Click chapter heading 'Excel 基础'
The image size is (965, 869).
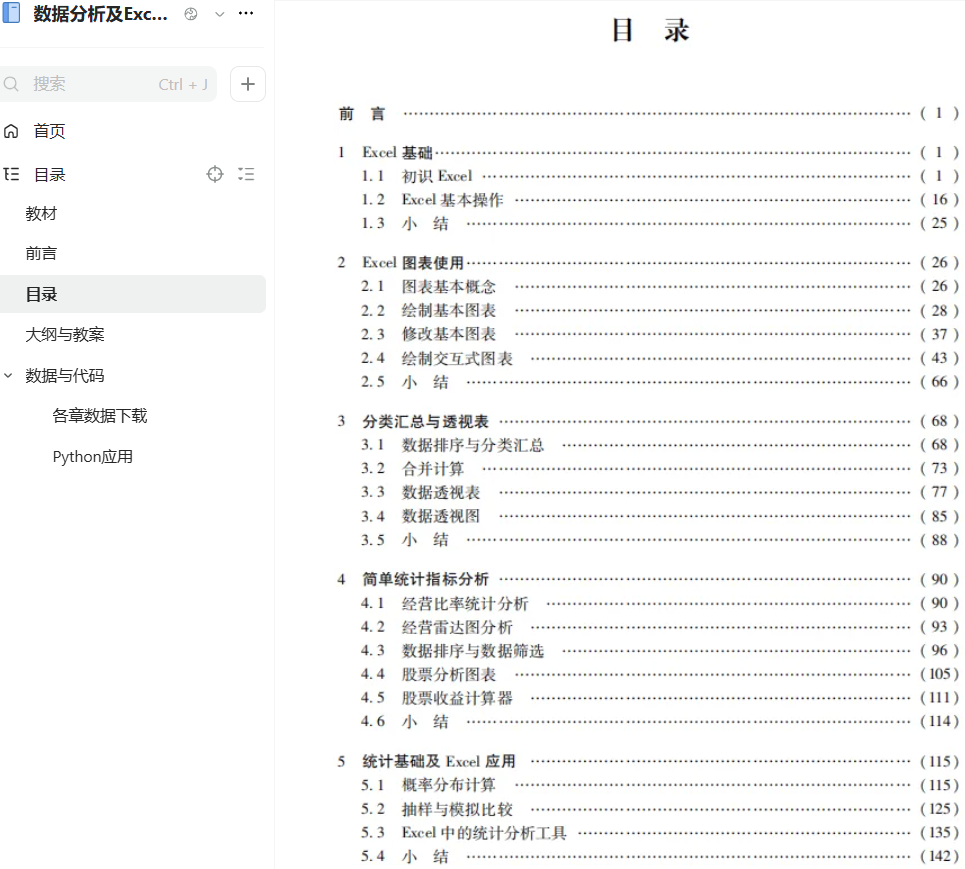click(x=398, y=152)
